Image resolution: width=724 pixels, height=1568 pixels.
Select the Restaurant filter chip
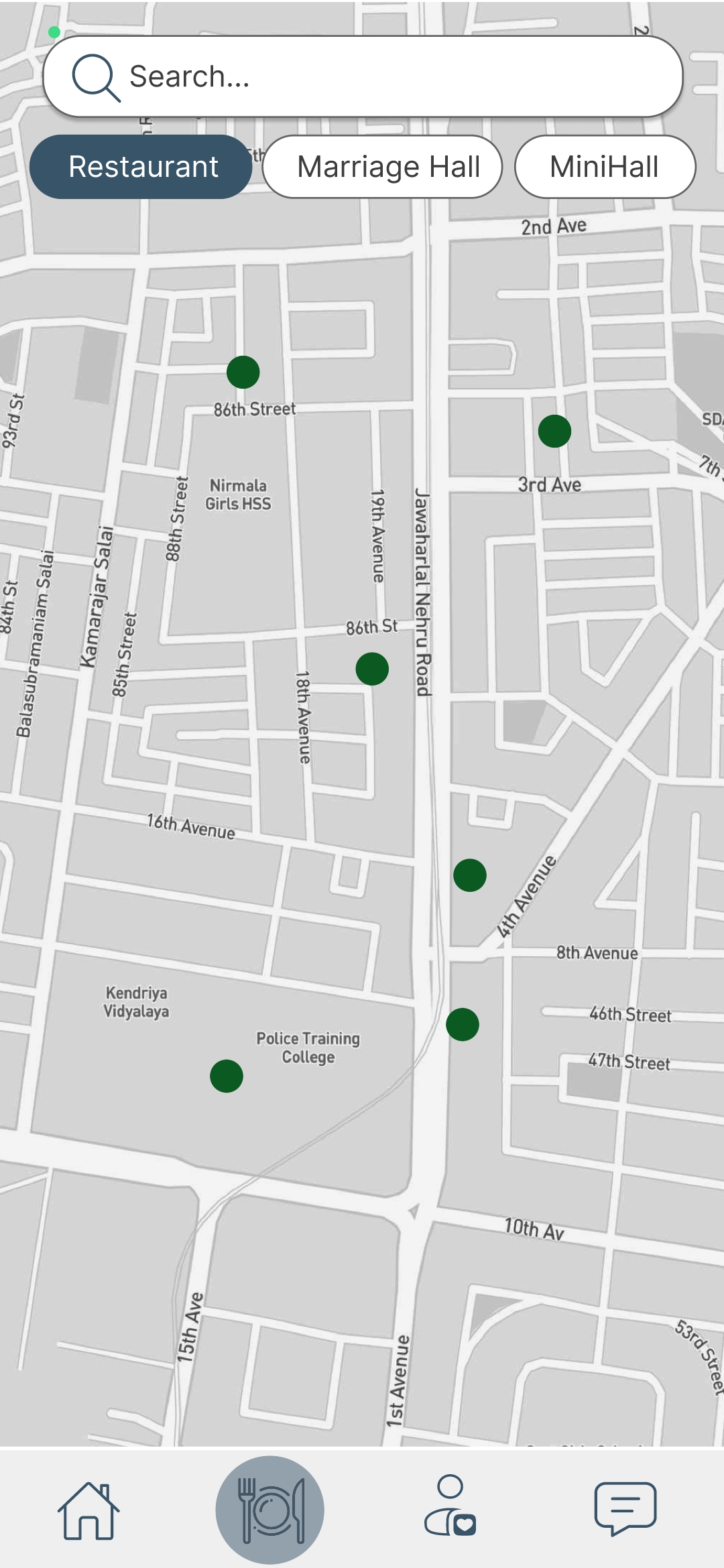pyautogui.click(x=141, y=167)
